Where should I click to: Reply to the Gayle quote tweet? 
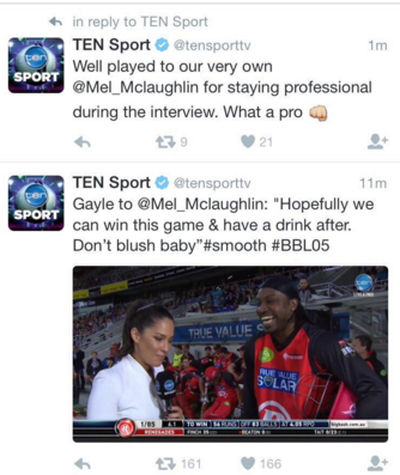click(x=82, y=464)
